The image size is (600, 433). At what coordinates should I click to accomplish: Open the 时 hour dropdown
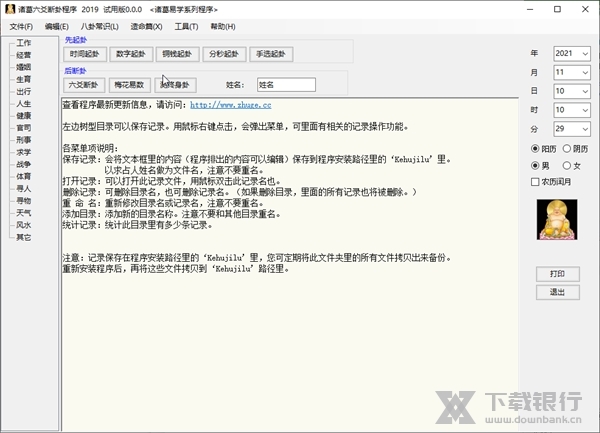[x=572, y=110]
